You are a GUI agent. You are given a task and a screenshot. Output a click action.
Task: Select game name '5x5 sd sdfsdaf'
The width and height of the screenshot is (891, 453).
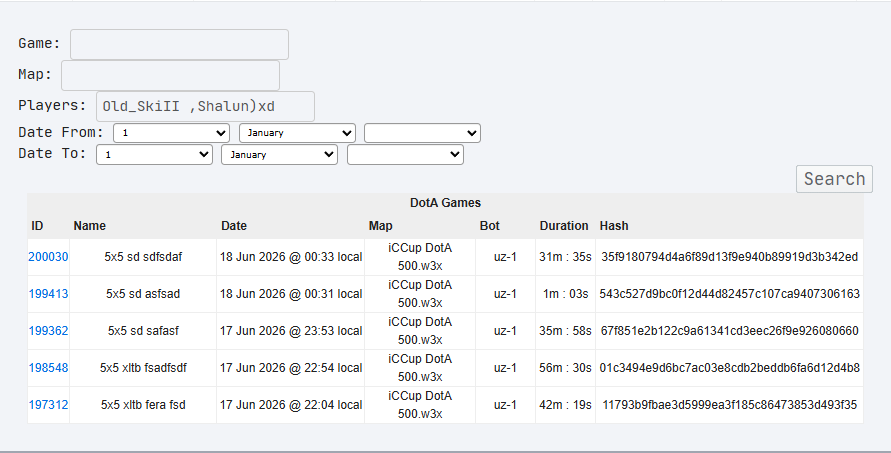pyautogui.click(x=143, y=257)
